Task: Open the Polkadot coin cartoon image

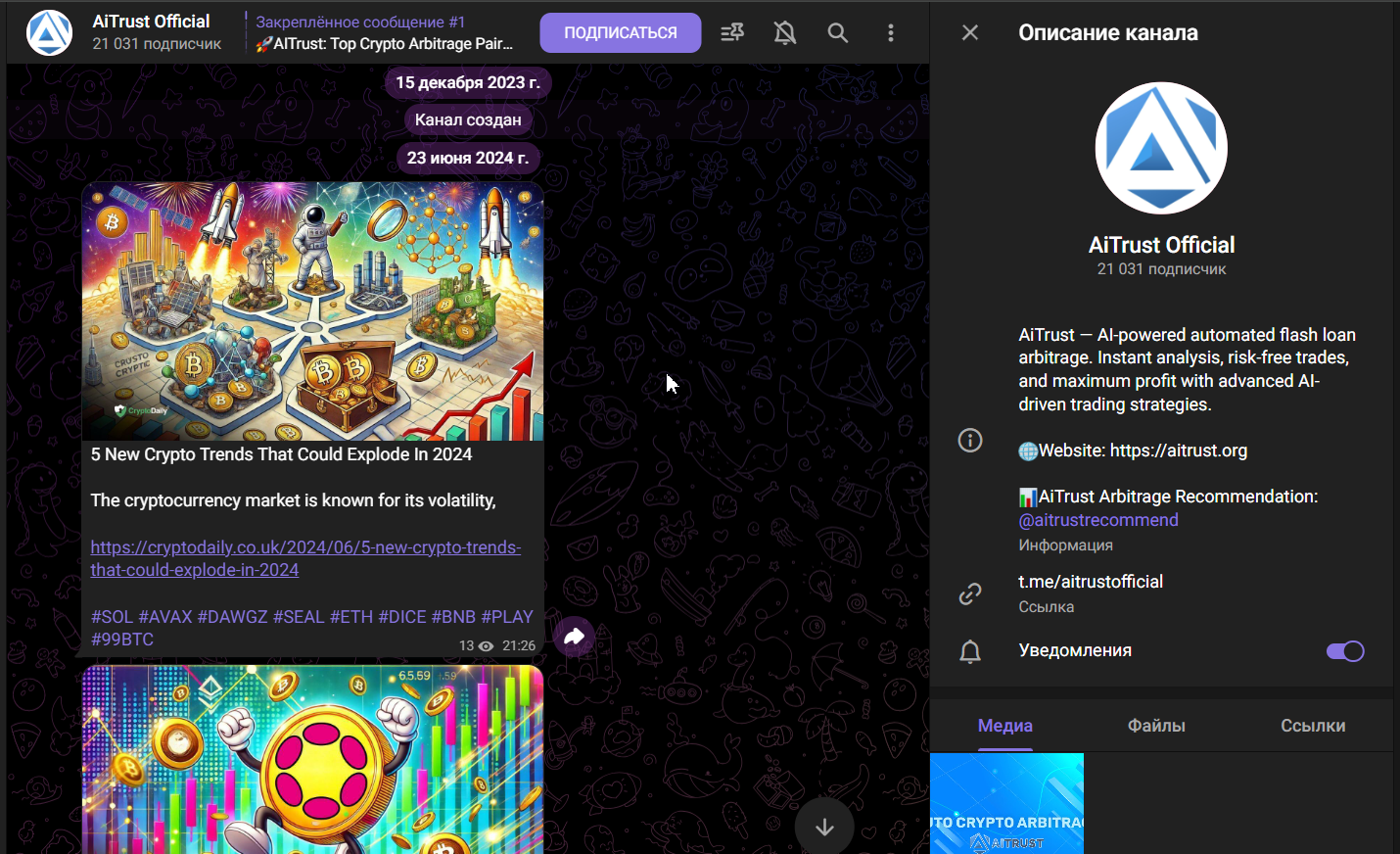Action: click(312, 759)
